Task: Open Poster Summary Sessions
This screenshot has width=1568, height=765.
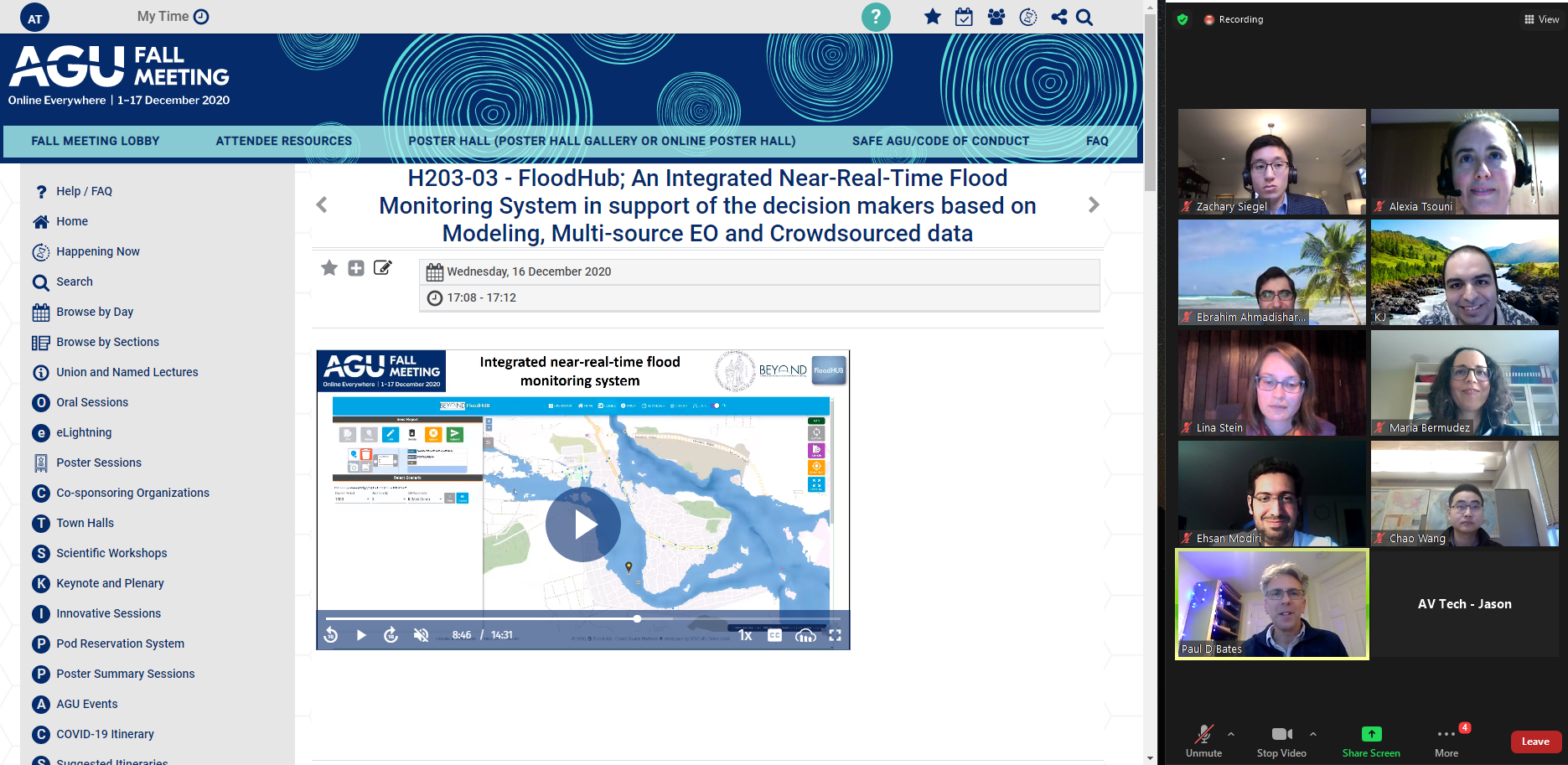Action: click(125, 674)
